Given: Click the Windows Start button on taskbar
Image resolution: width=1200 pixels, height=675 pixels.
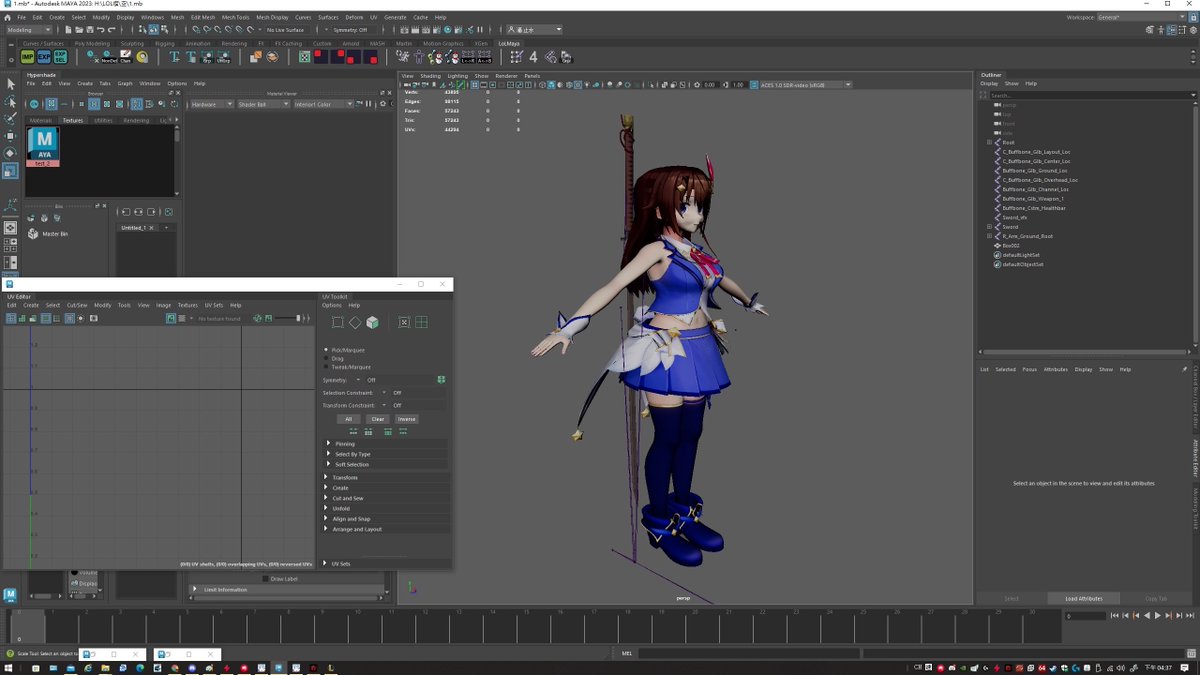Looking at the screenshot, I should tap(9, 667).
